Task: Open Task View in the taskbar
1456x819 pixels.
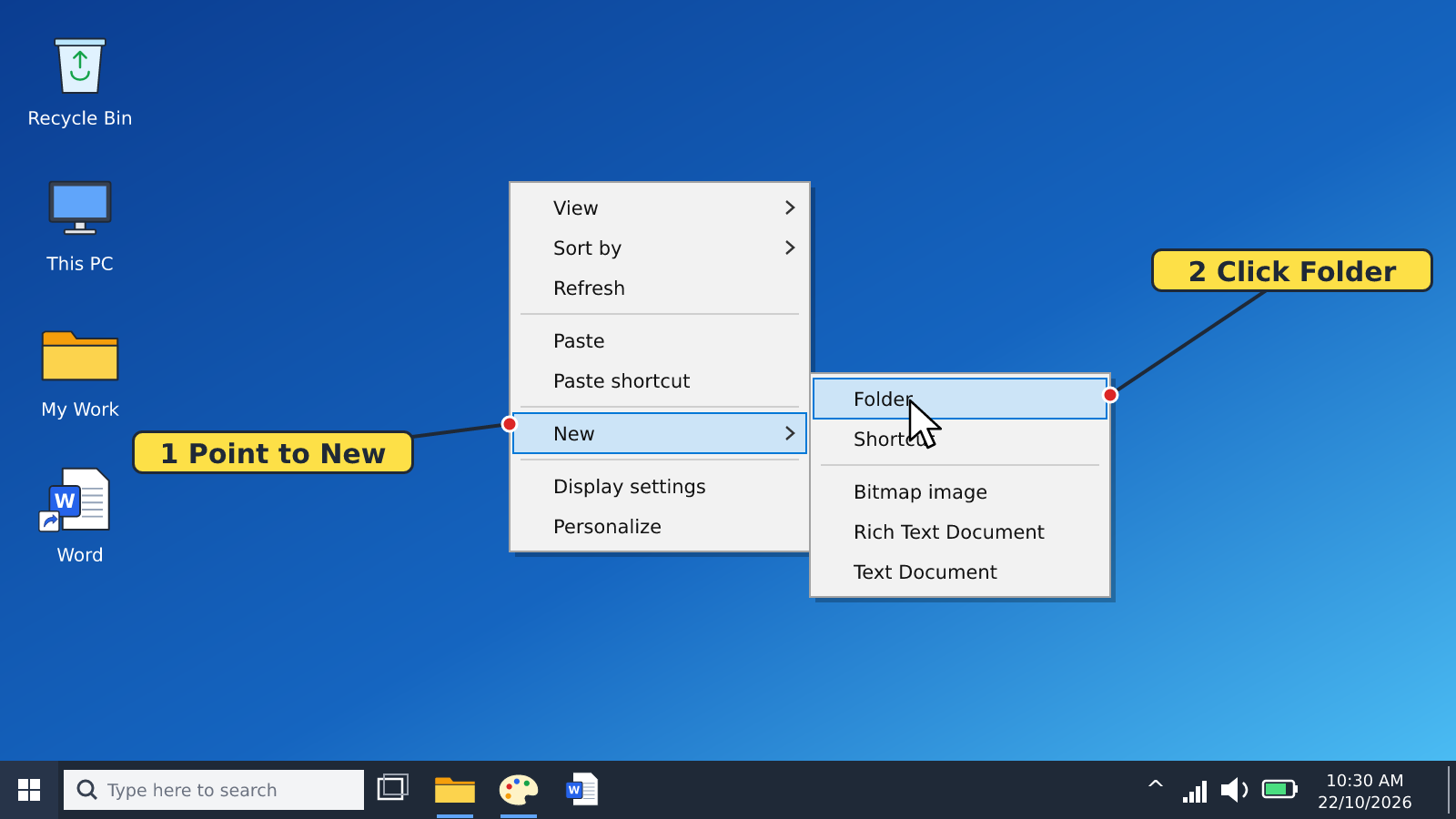Action: pyautogui.click(x=393, y=788)
